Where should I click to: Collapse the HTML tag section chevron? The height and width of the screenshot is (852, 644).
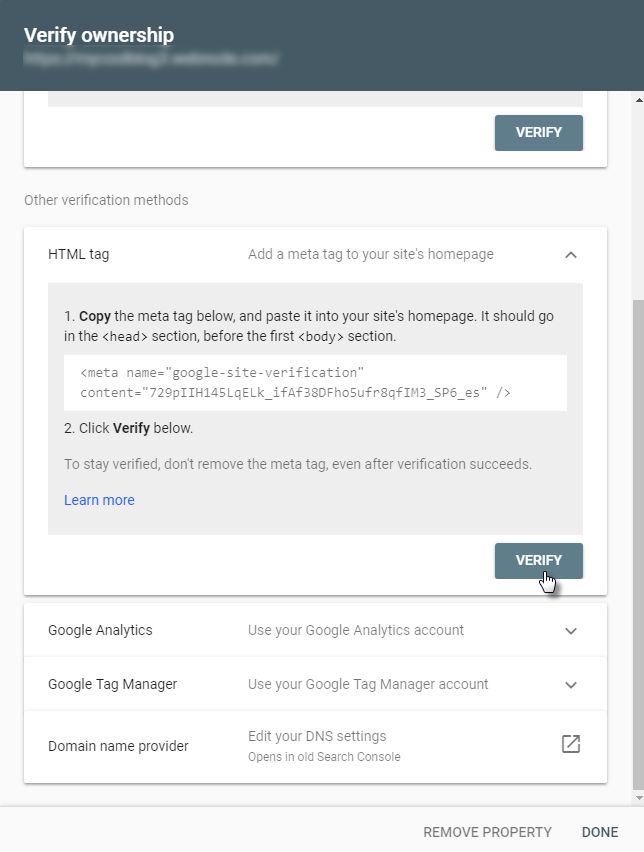571,255
